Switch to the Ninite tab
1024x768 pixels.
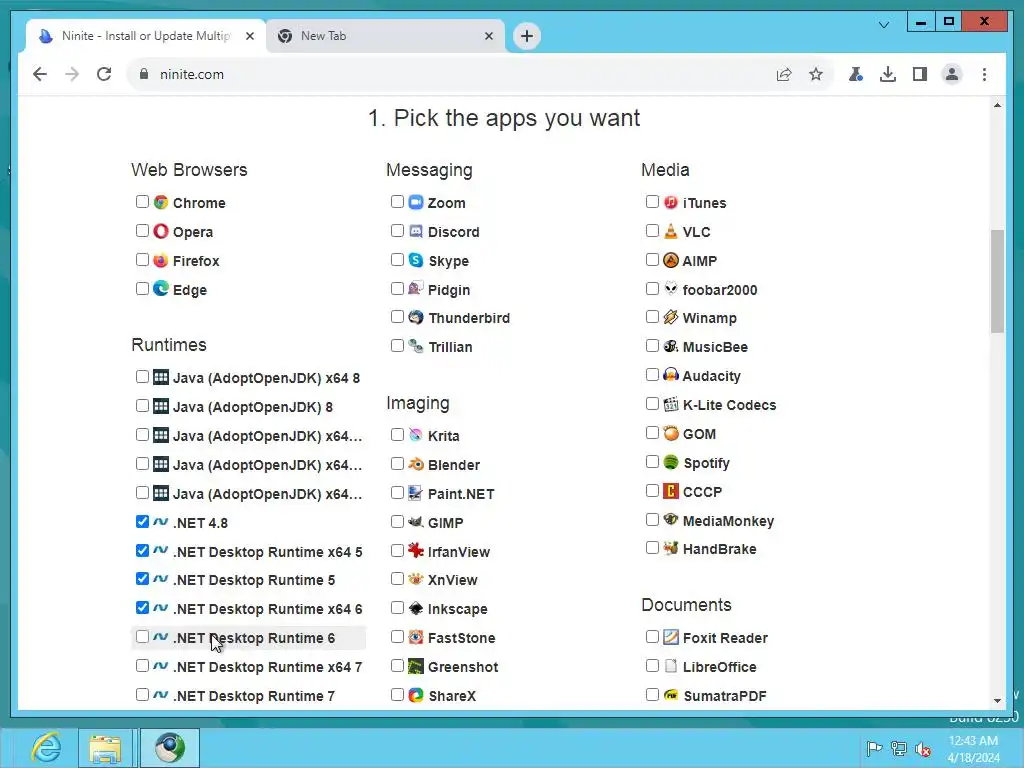(x=146, y=36)
